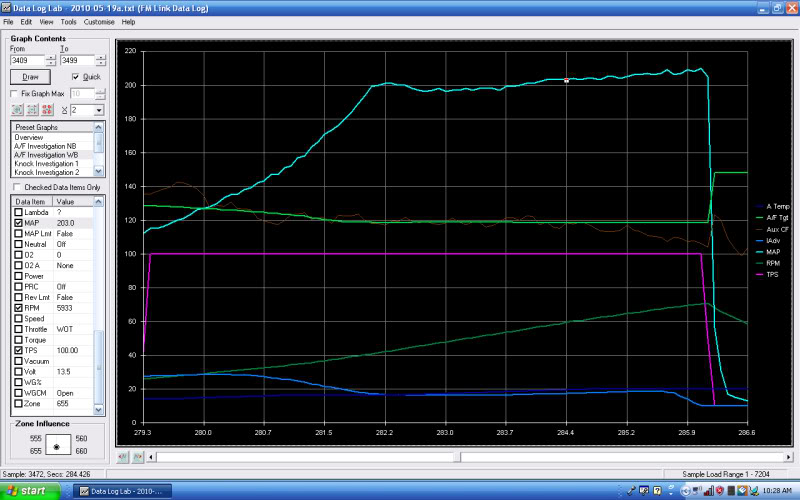Uncheck the RPM data item

pyautogui.click(x=17, y=309)
